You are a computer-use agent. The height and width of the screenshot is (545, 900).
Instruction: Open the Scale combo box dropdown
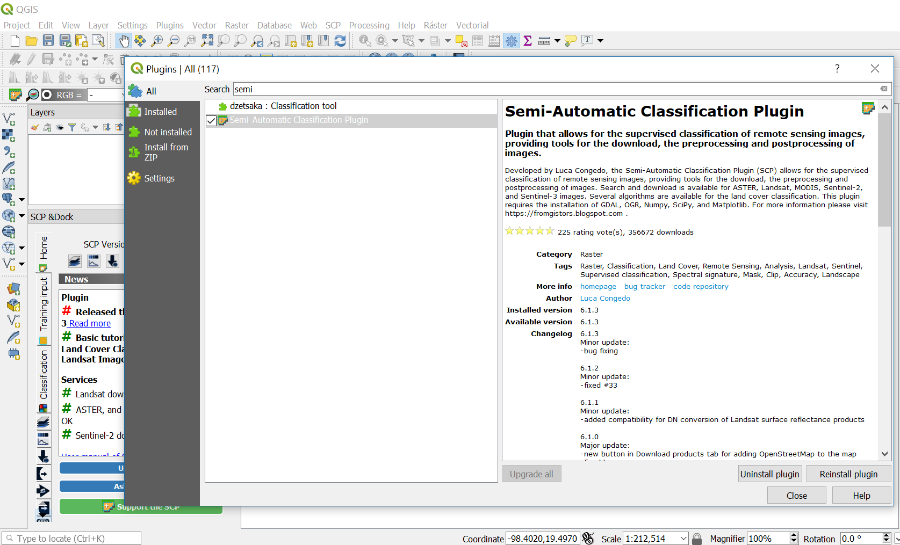pyautogui.click(x=683, y=538)
